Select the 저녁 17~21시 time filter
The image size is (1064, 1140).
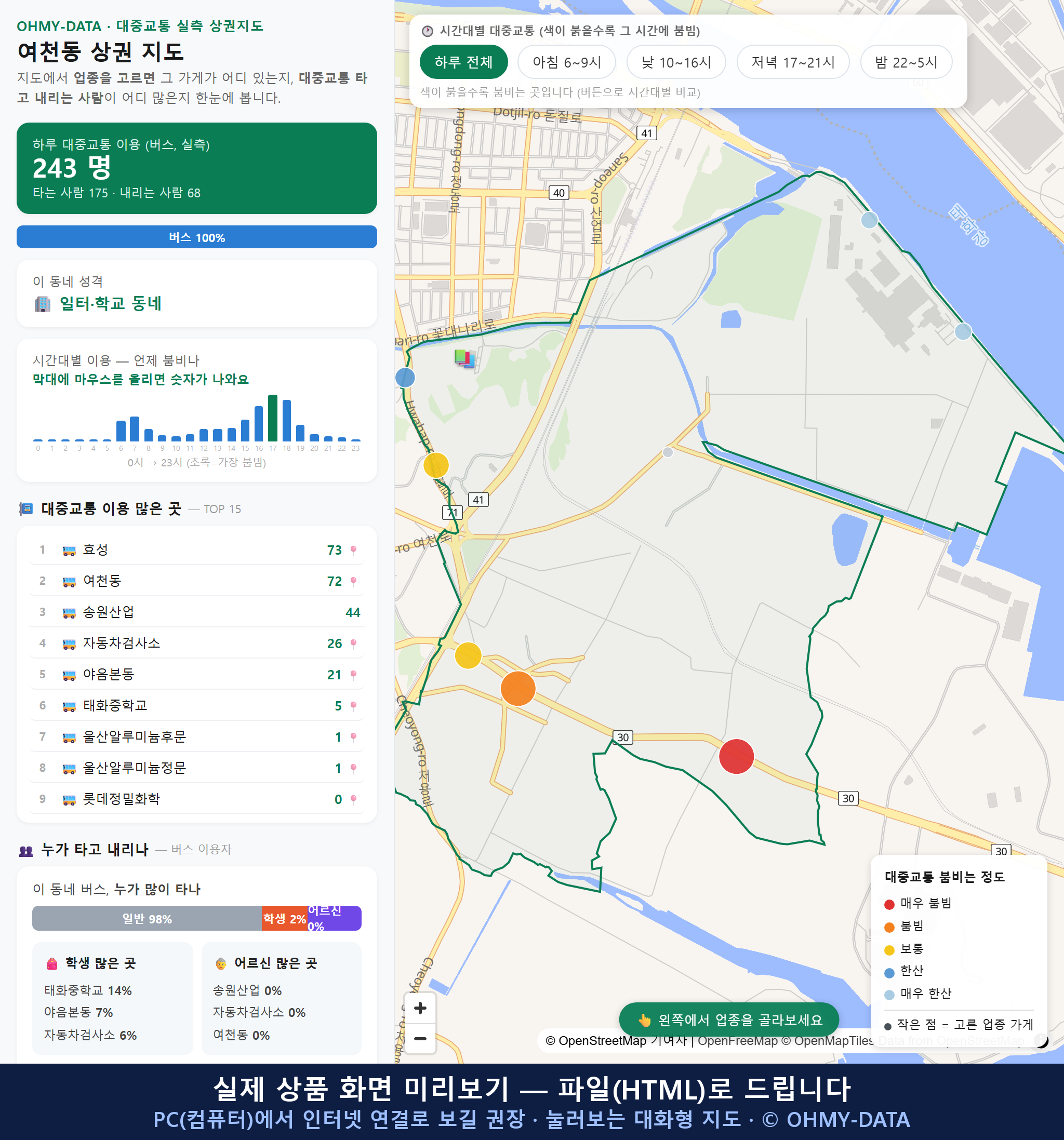click(x=793, y=62)
